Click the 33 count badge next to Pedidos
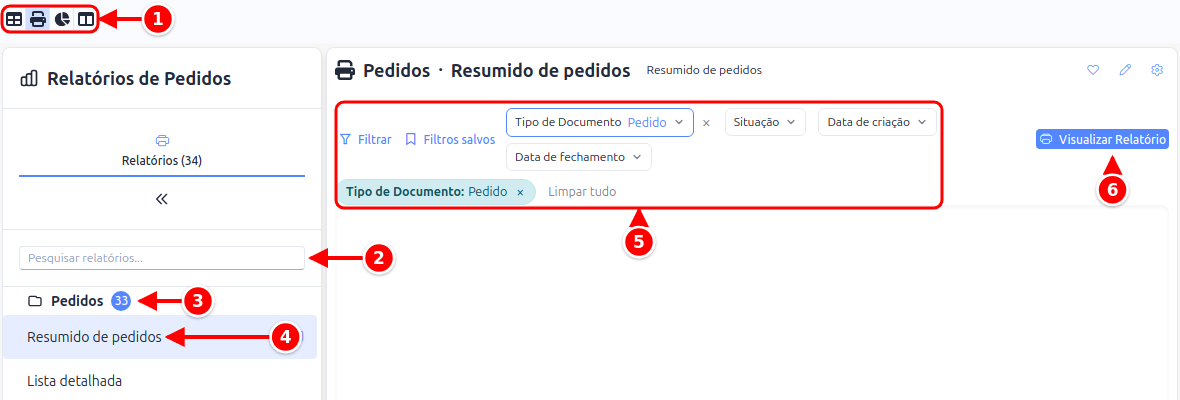Screen dimensions: 1180x400 coord(121,302)
